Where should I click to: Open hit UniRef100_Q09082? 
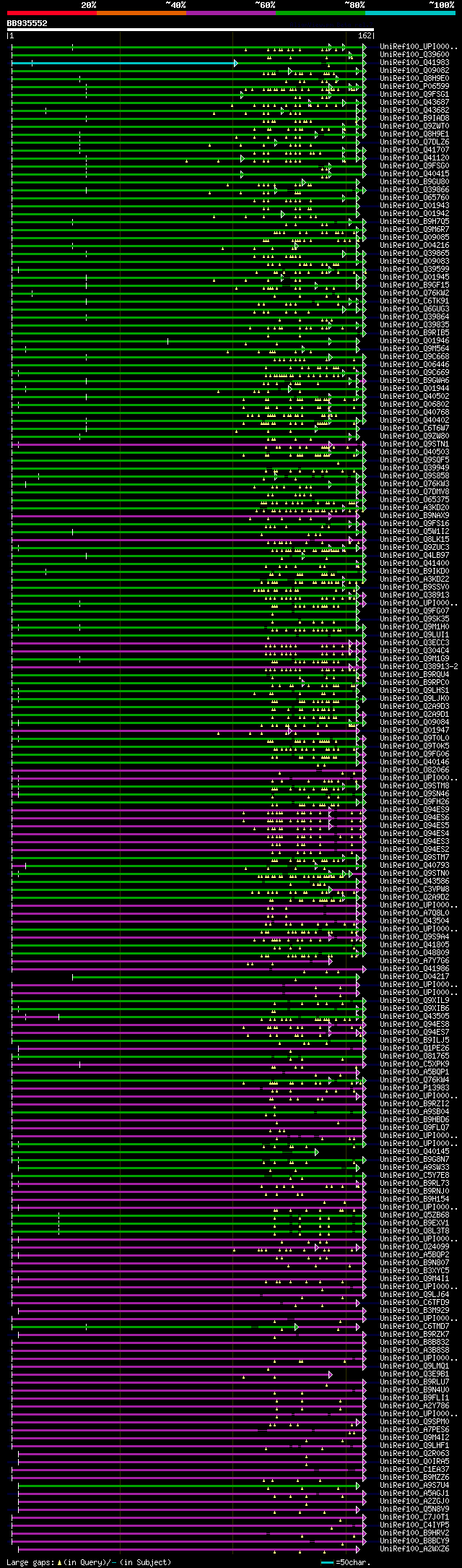pyautogui.click(x=414, y=71)
